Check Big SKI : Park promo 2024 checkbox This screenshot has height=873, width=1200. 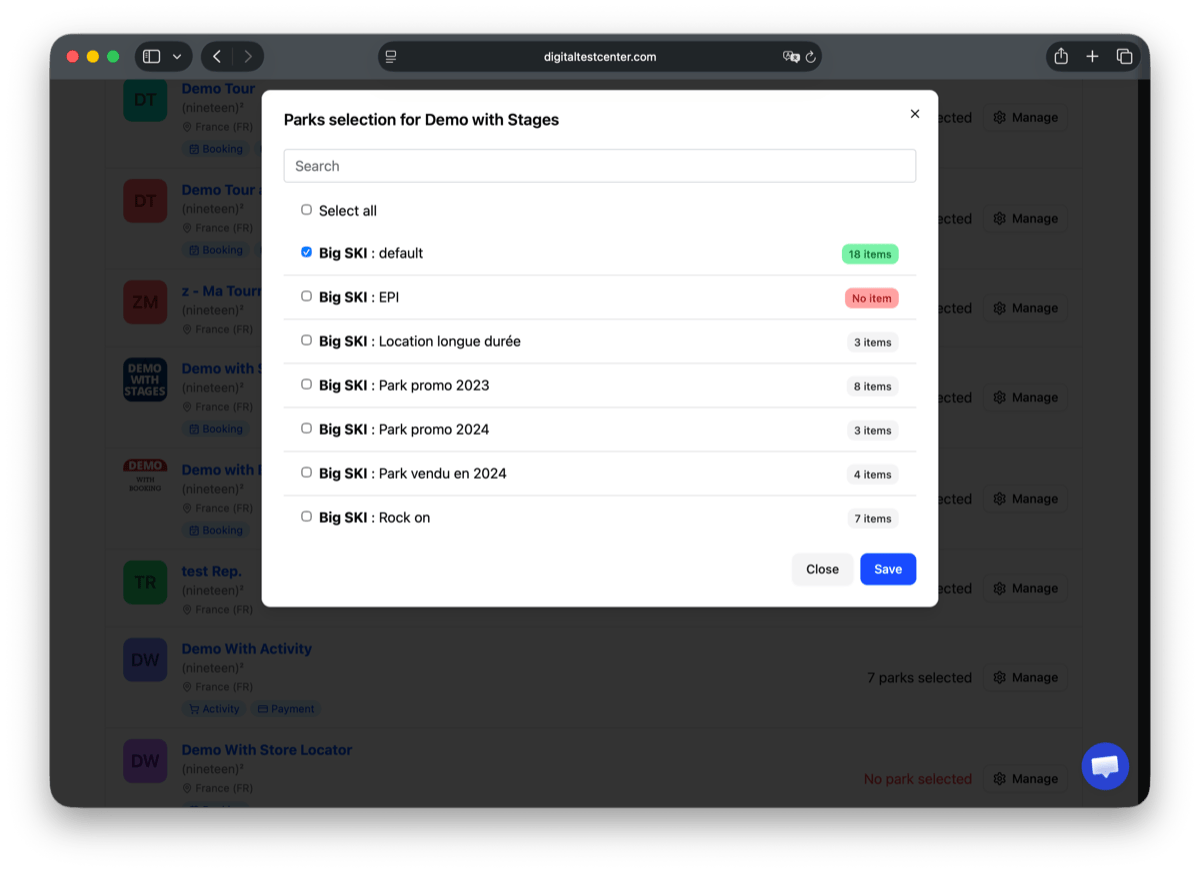(306, 428)
